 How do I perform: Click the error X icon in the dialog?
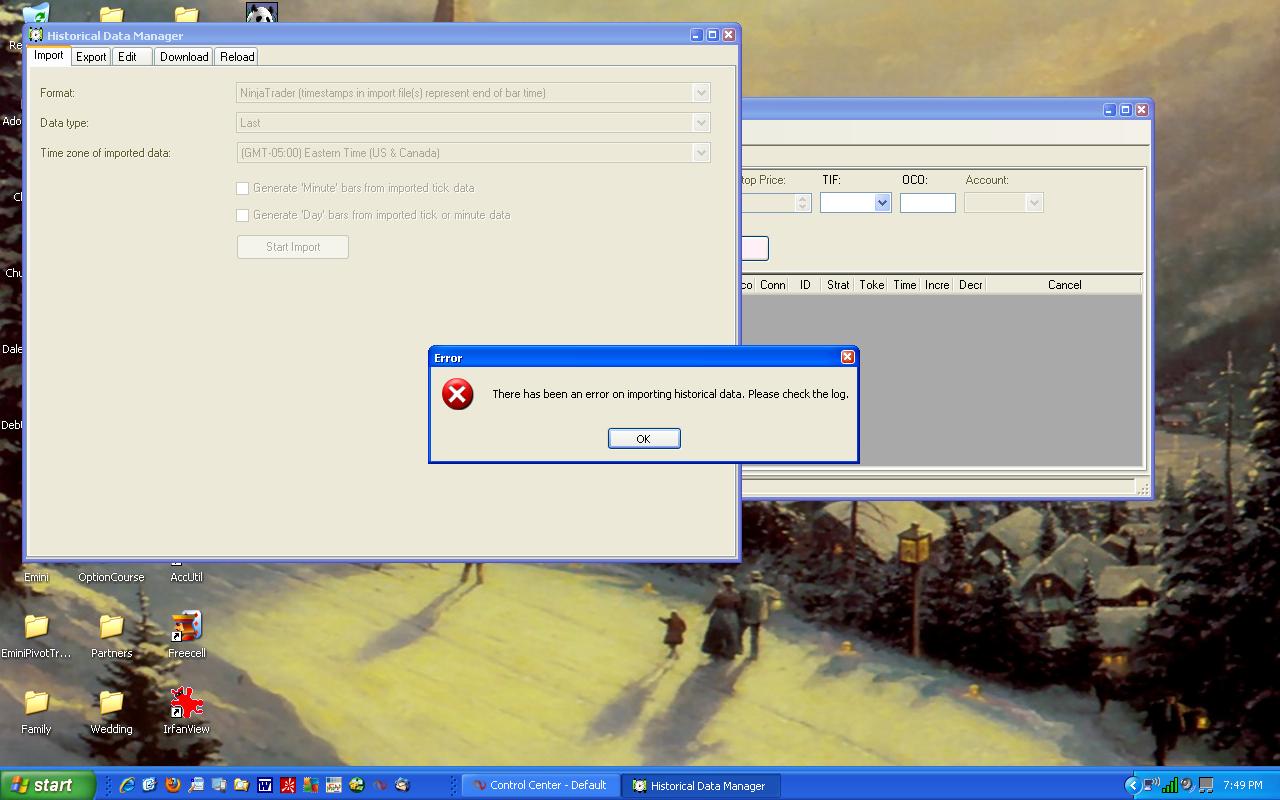(458, 394)
